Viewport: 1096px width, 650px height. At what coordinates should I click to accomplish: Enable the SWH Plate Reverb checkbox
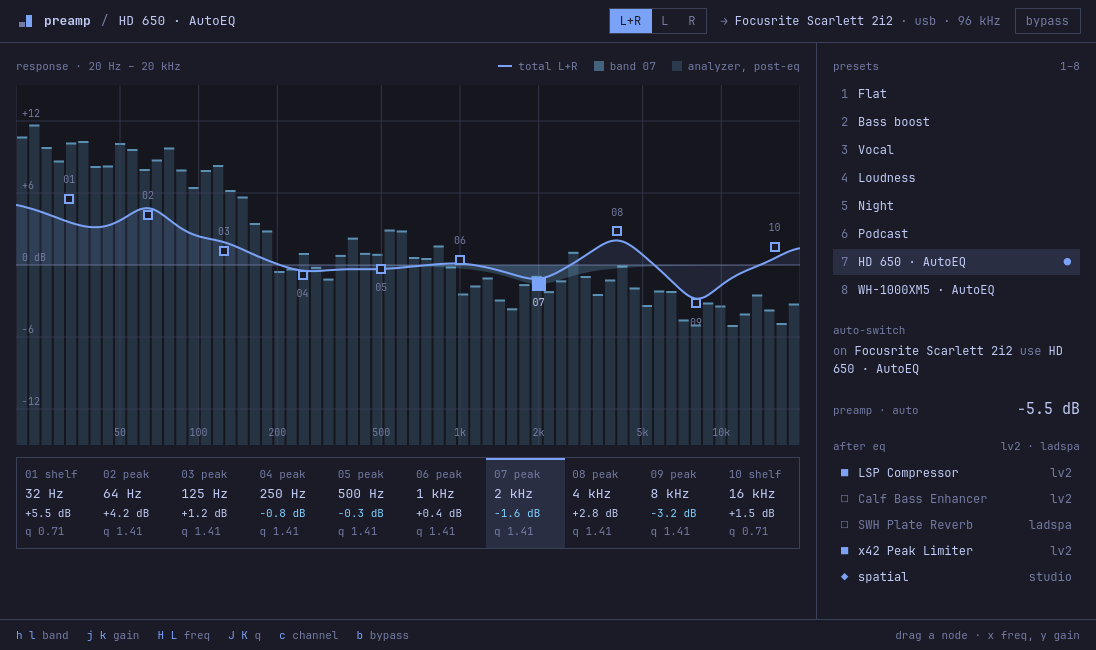[844, 525]
